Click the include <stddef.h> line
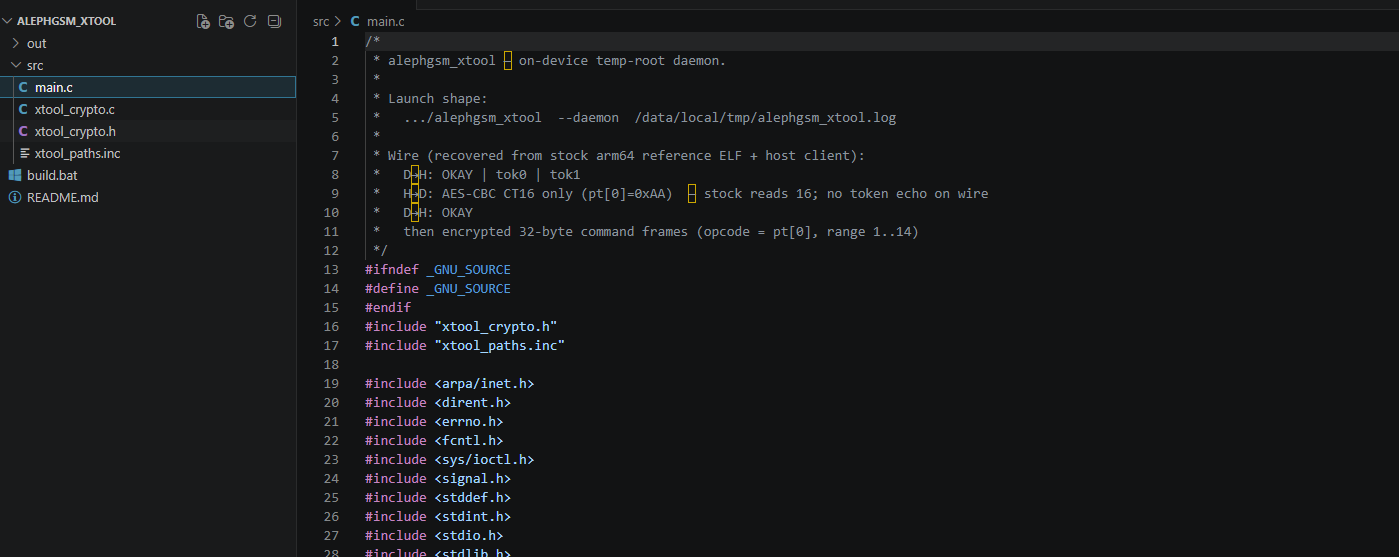This screenshot has width=1399, height=557. pyautogui.click(x=438, y=497)
